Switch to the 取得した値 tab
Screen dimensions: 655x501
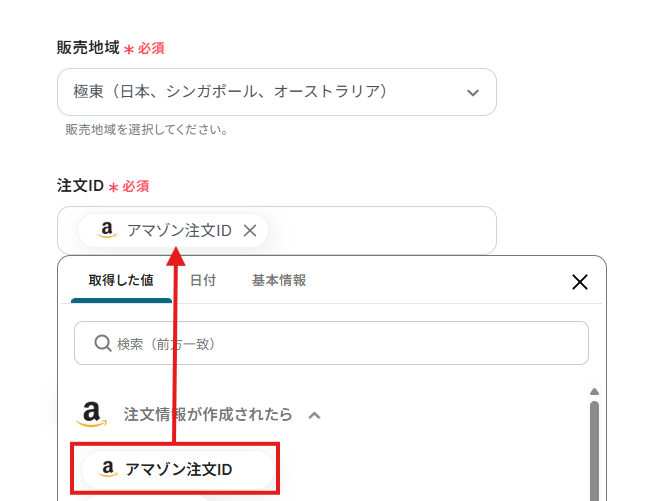tap(120, 281)
